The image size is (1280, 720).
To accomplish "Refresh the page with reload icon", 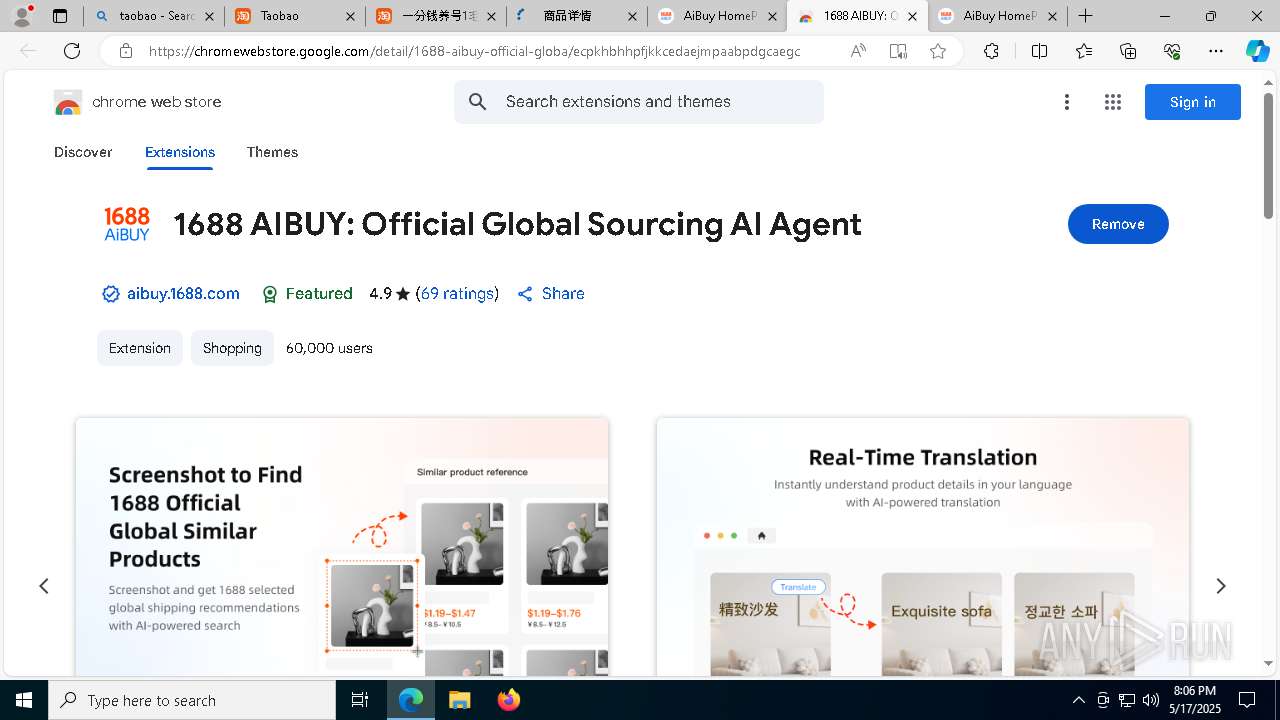I will tap(72, 51).
